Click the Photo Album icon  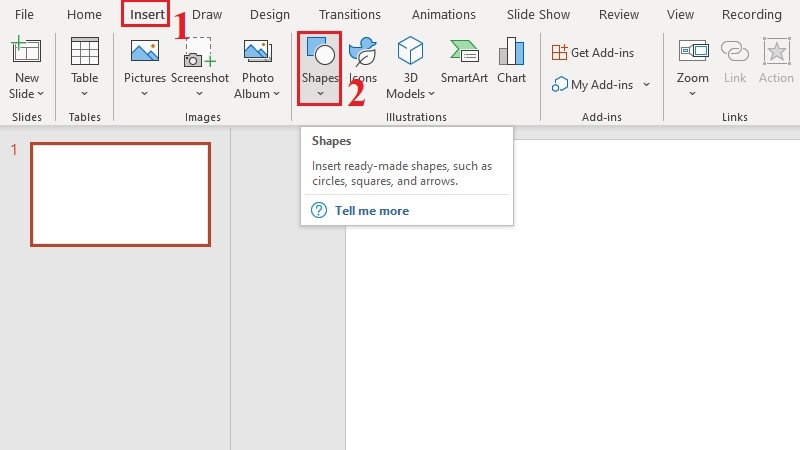(258, 51)
